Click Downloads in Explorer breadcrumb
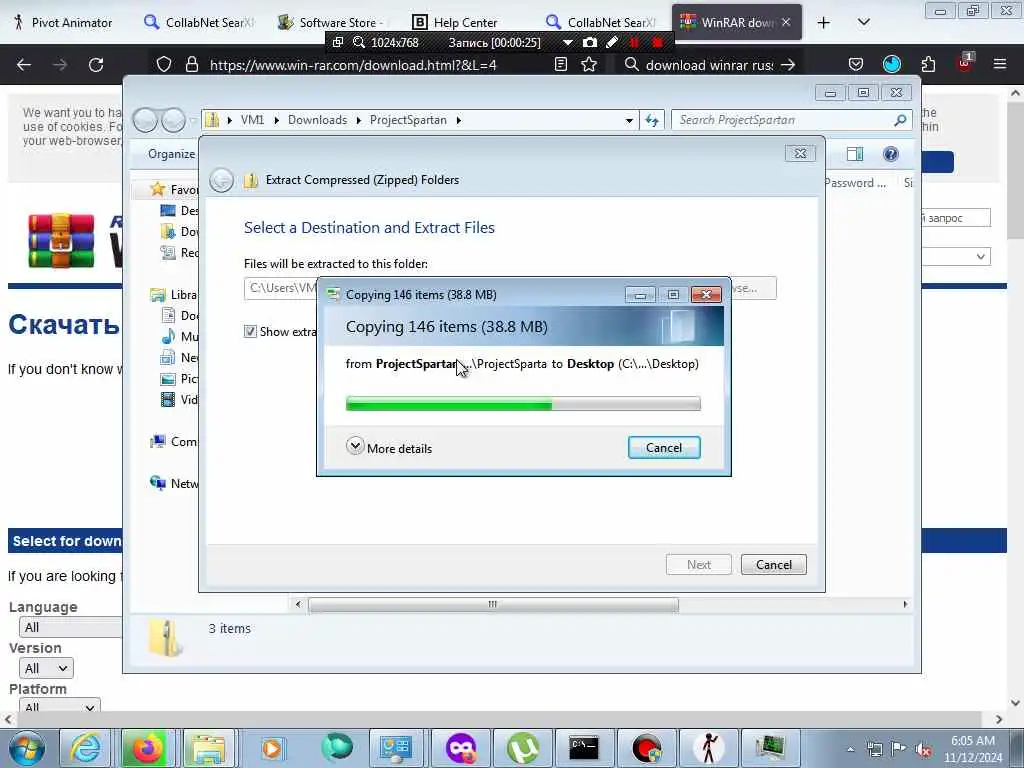 (x=317, y=120)
